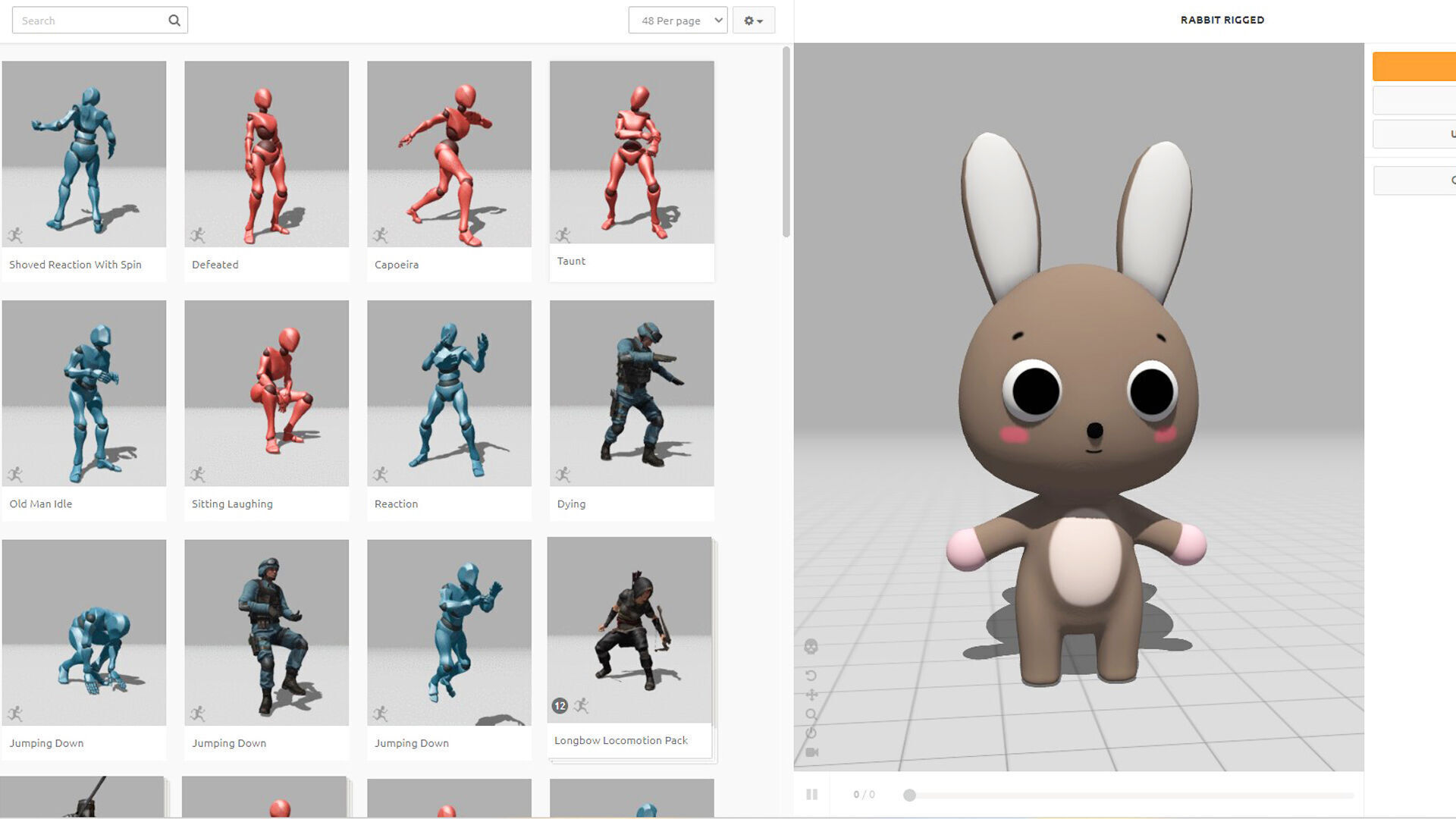Open the gear settings dropdown

coord(754,20)
